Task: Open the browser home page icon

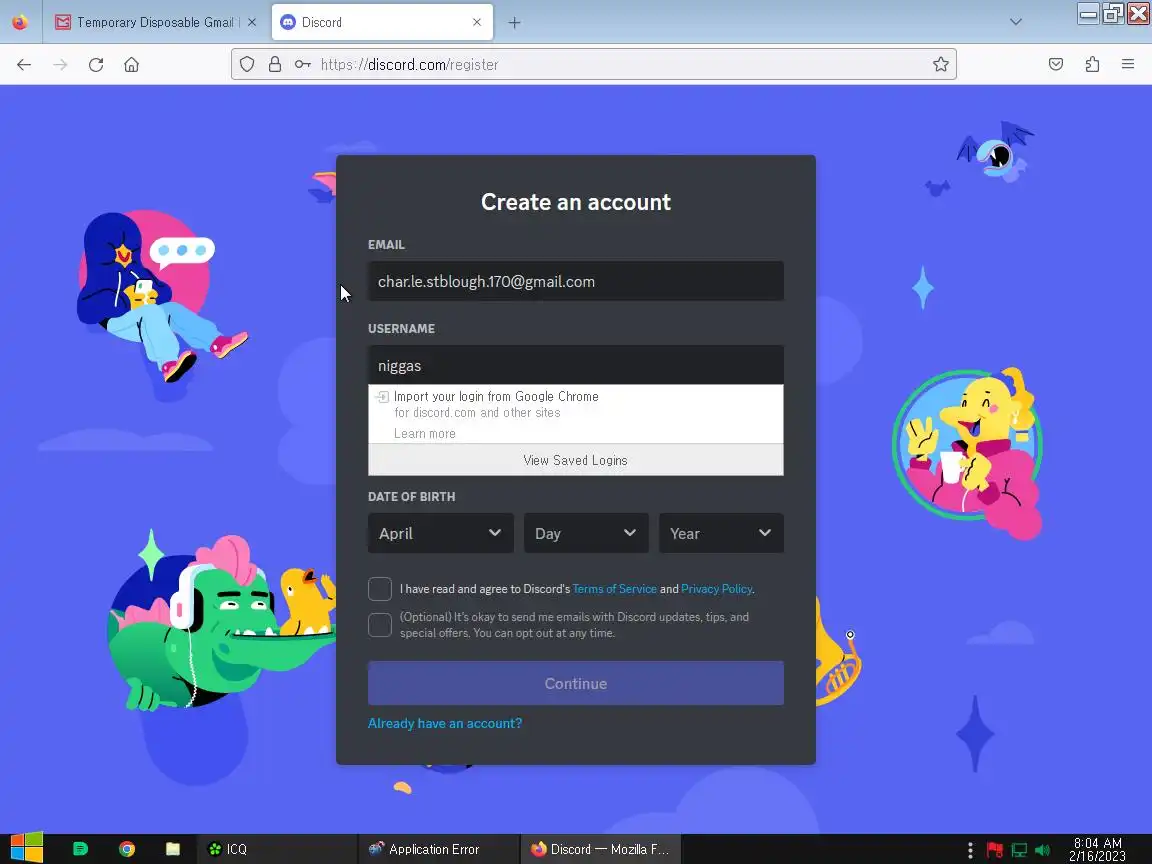Action: tap(132, 65)
